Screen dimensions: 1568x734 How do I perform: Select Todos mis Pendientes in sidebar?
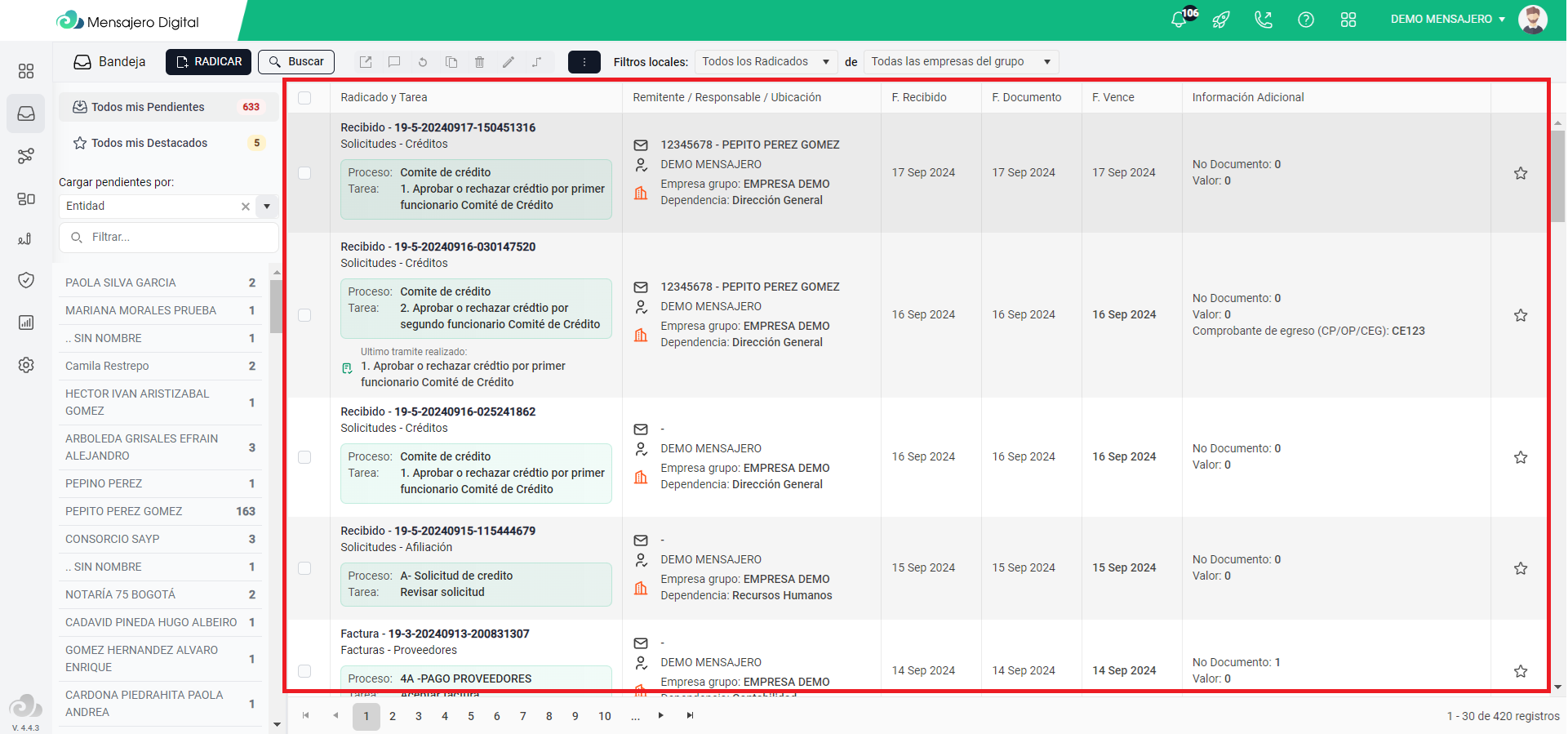[149, 107]
